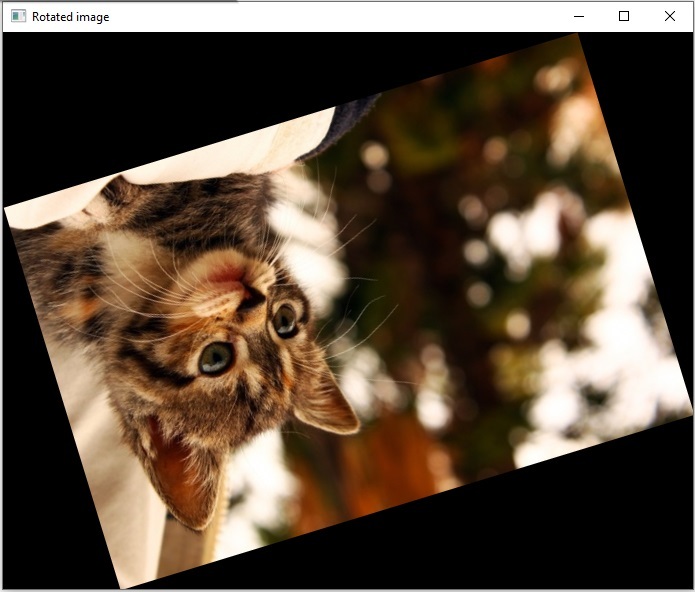Maximize the Rotated image window
Viewport: 695px width, 592px height.
pos(624,16)
